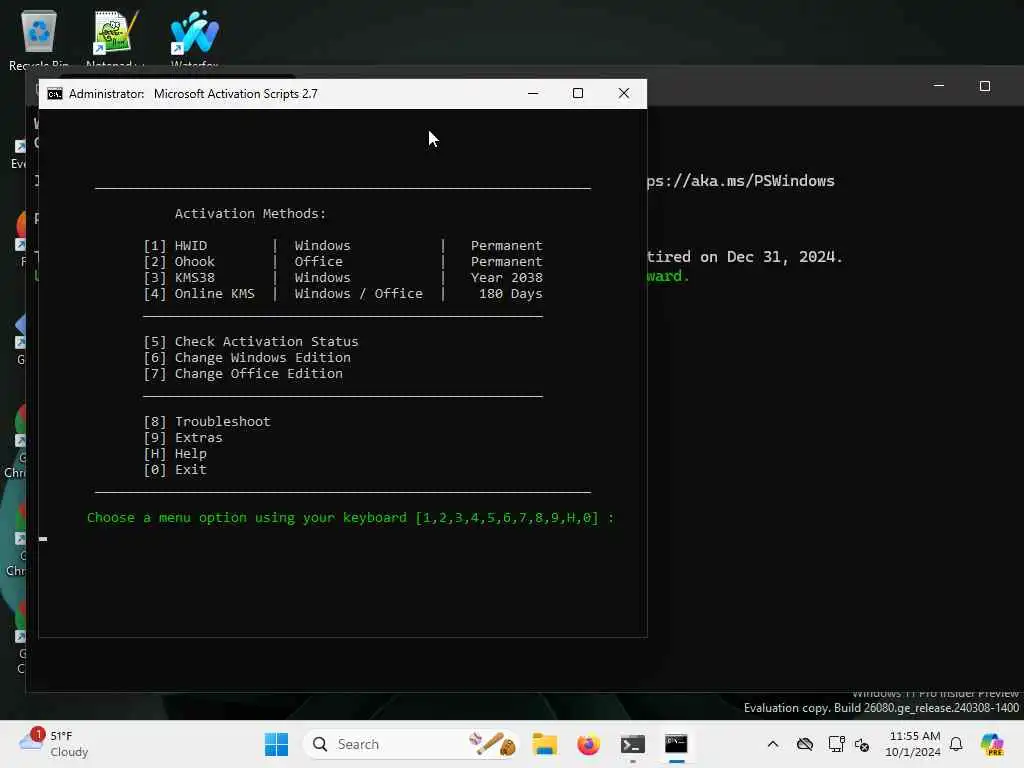
Task: Switch to the Command Prompt taskbar icon
Action: tap(676, 744)
